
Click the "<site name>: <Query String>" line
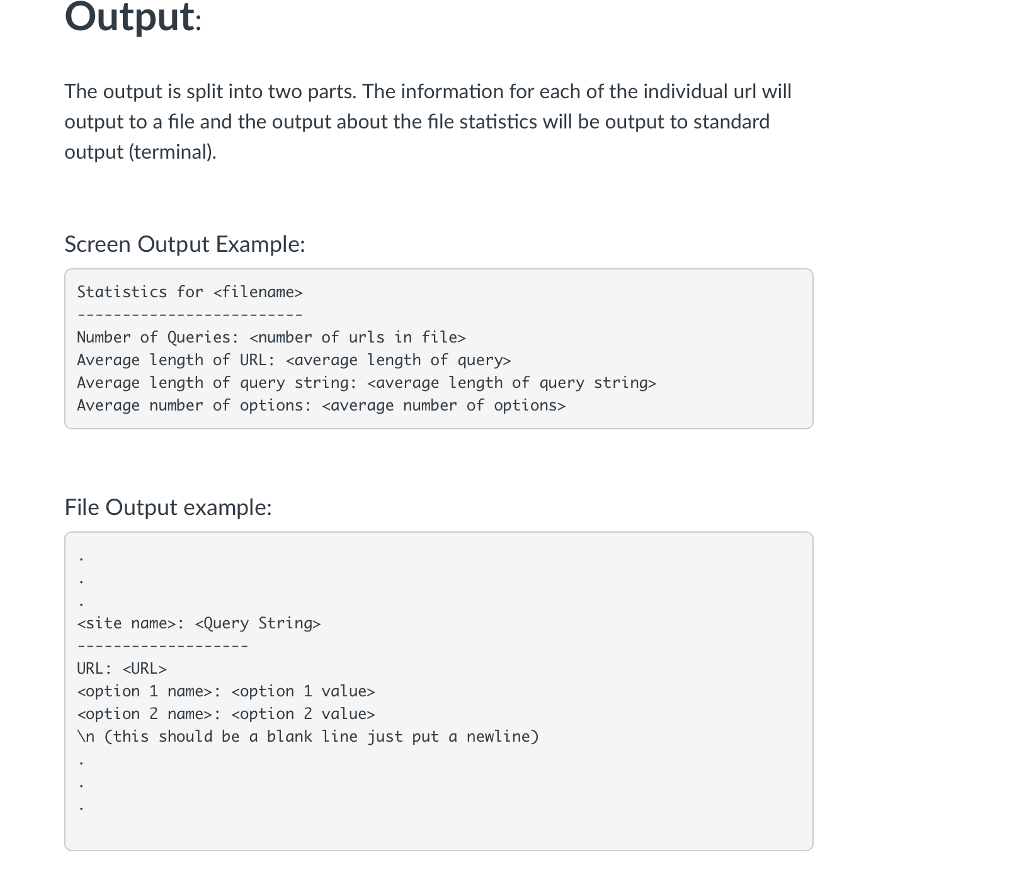point(198,623)
